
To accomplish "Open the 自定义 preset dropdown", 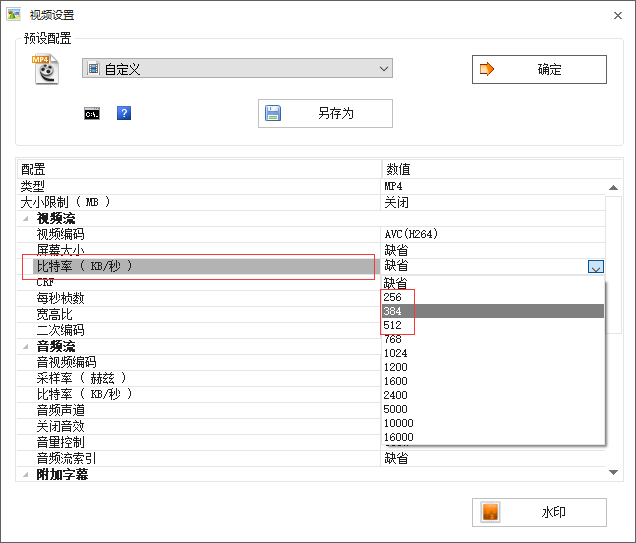I will [x=237, y=69].
